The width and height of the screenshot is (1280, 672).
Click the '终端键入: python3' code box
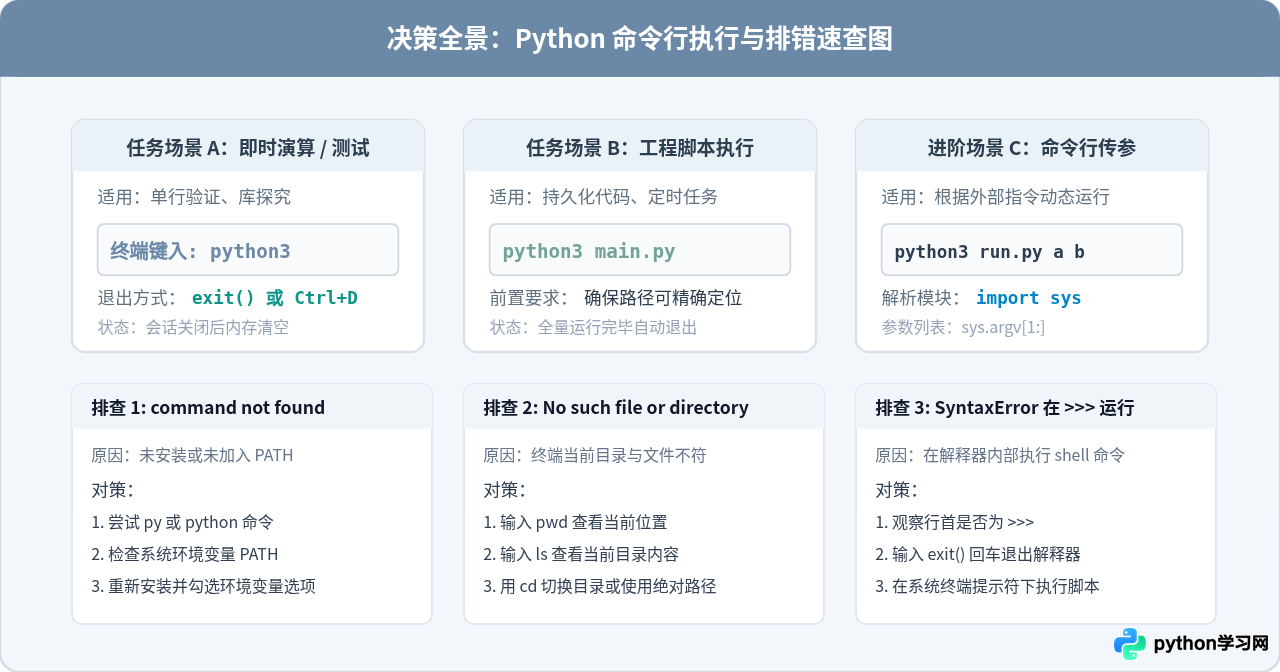pyautogui.click(x=248, y=250)
